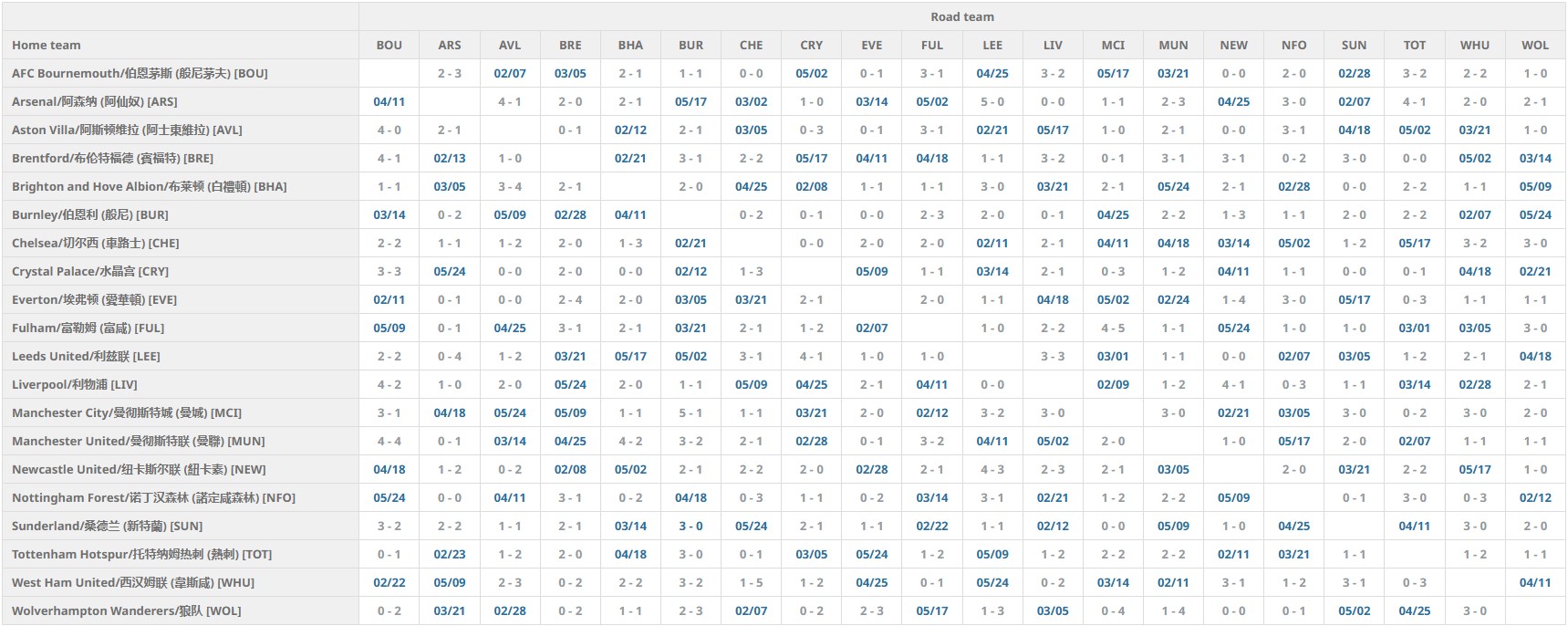Open Liverpool vs Manchester City 02/09 fixture
Image resolution: width=1568 pixels, height=626 pixels.
[1113, 385]
